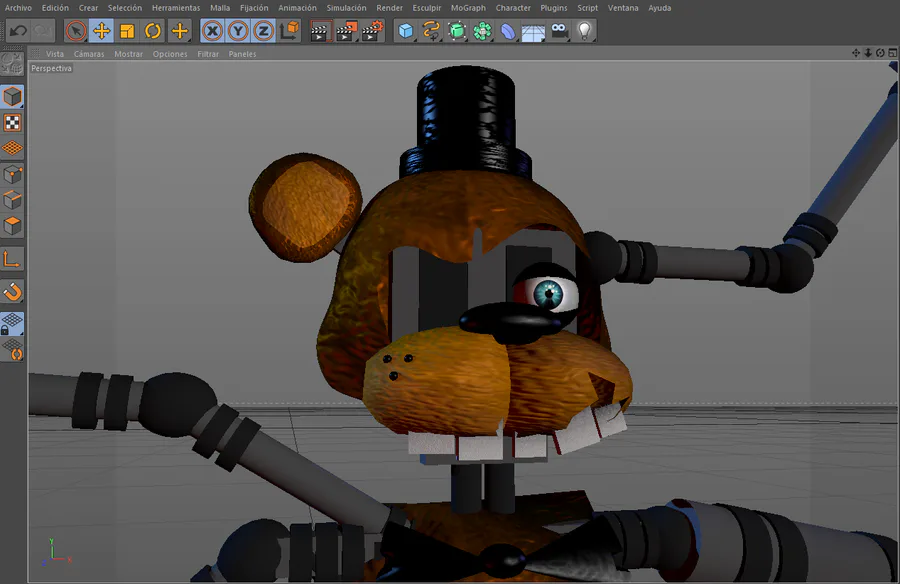900x584 pixels.
Task: Toggle snapping with the magnet icon
Action: (12, 292)
